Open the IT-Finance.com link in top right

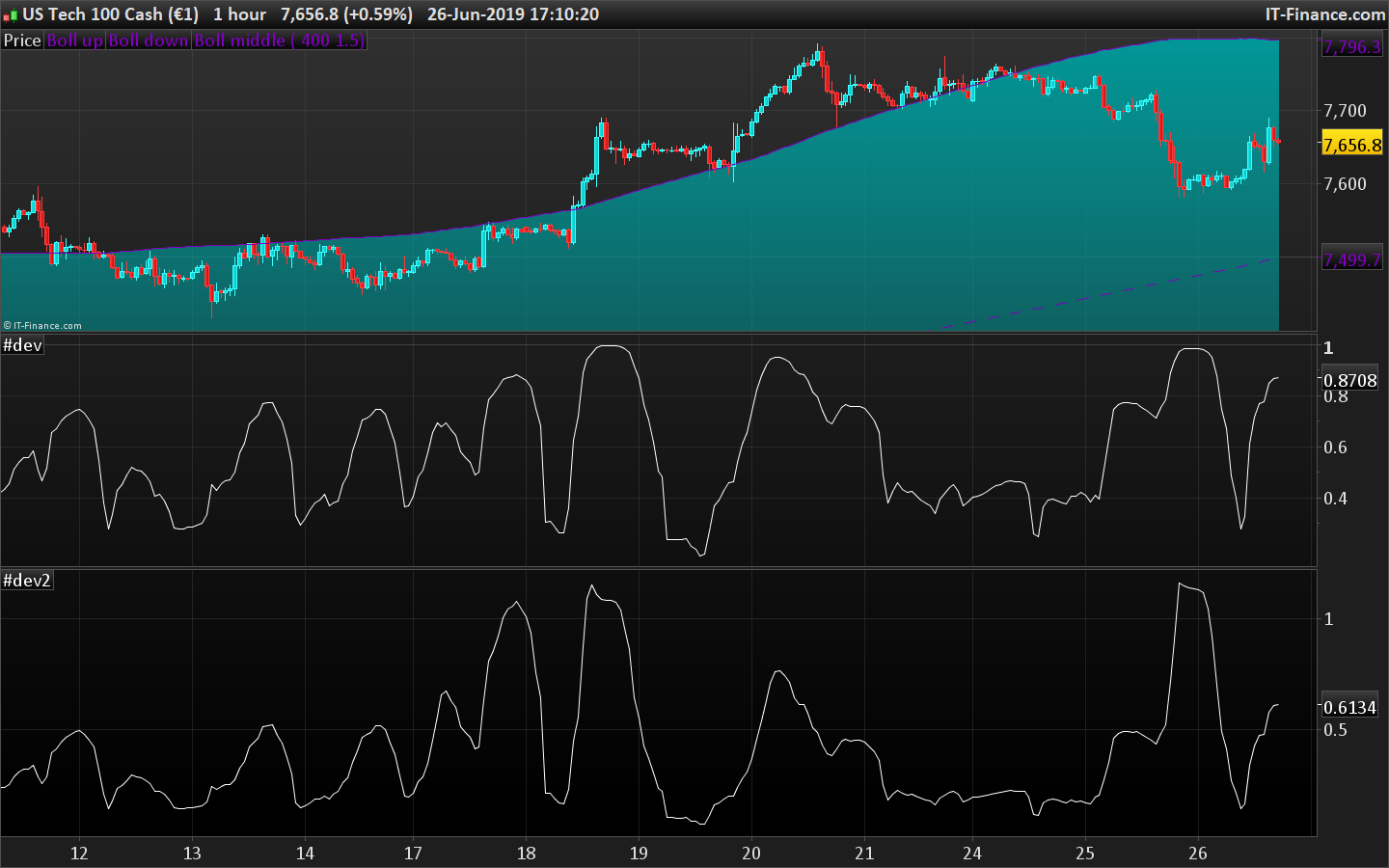click(1325, 14)
